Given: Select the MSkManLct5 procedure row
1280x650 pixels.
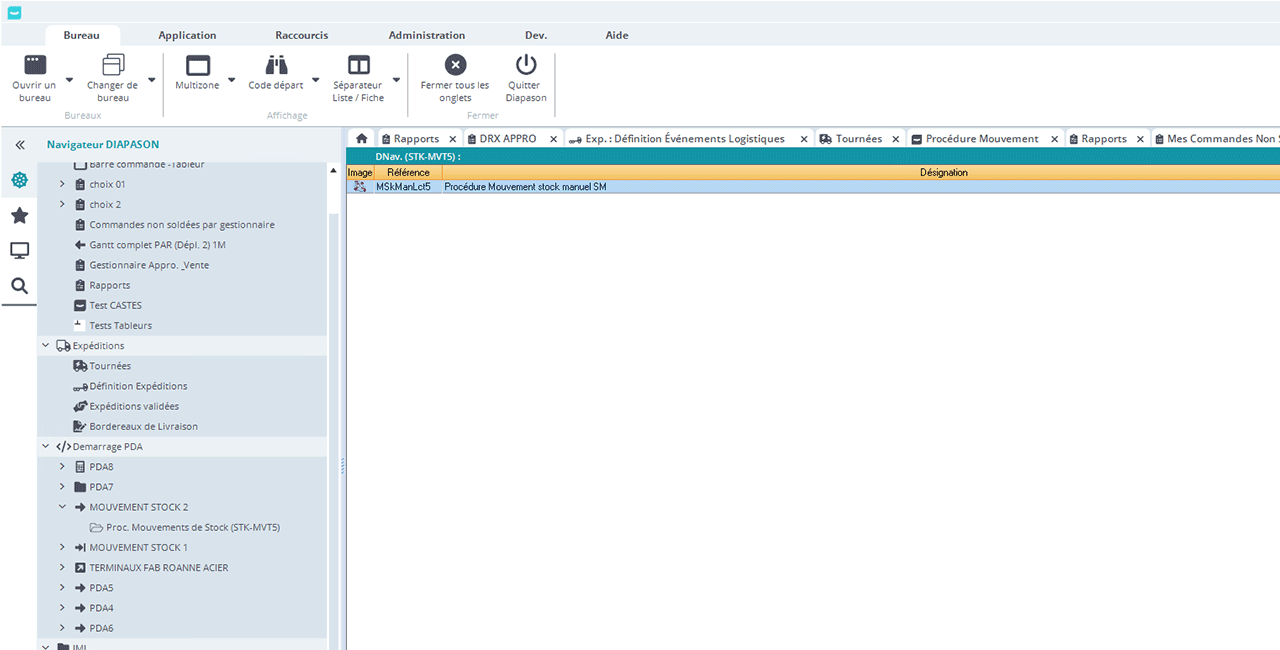Looking at the screenshot, I should pos(403,187).
